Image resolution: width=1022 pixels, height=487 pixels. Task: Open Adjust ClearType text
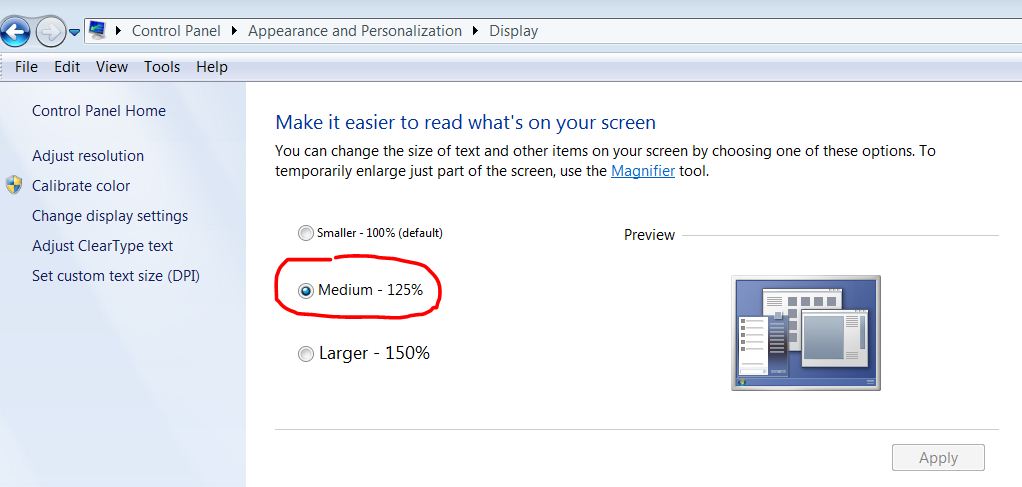[x=102, y=246]
